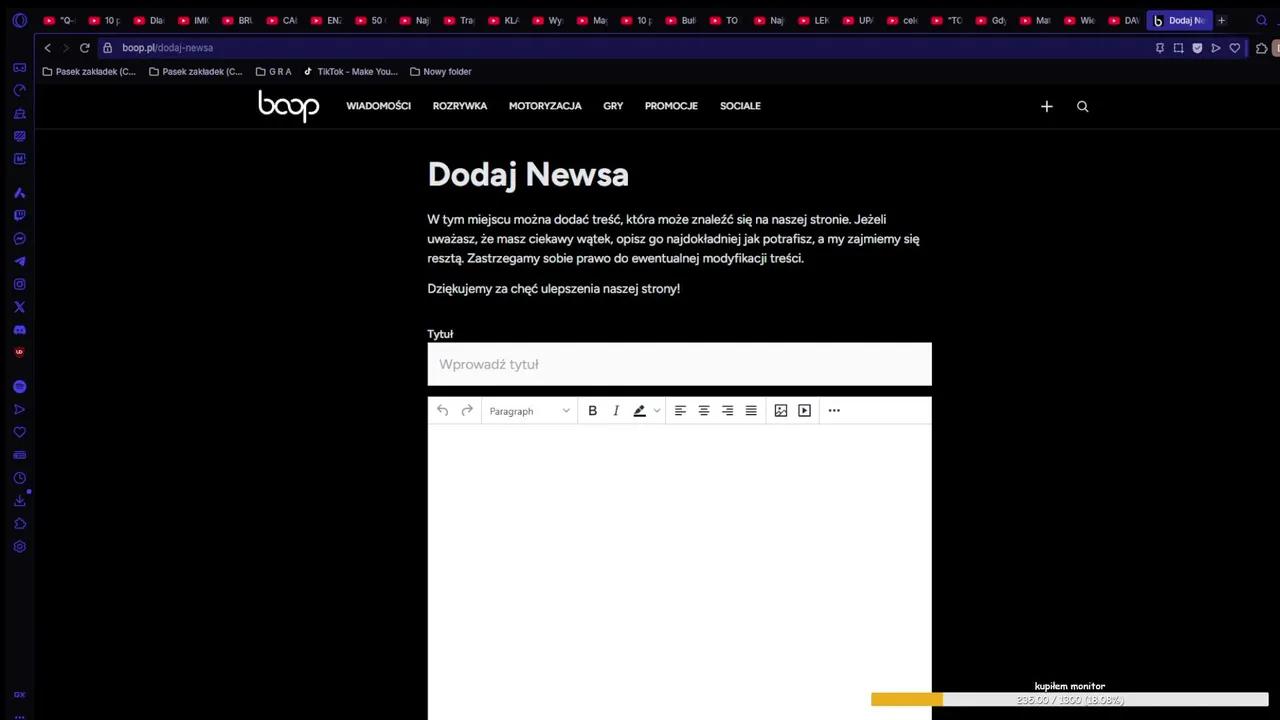The image size is (1280, 720).
Task: Open the PROMOCJE link
Action: click(x=671, y=106)
